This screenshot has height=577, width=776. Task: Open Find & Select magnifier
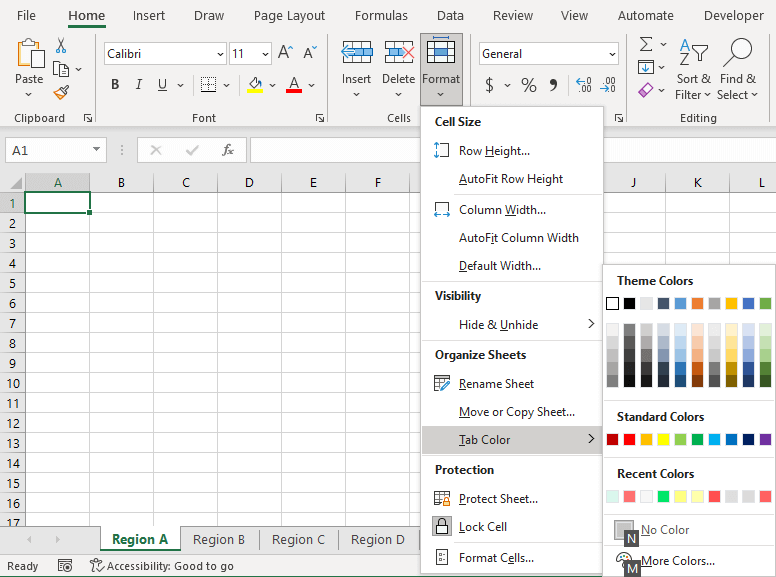tap(737, 69)
